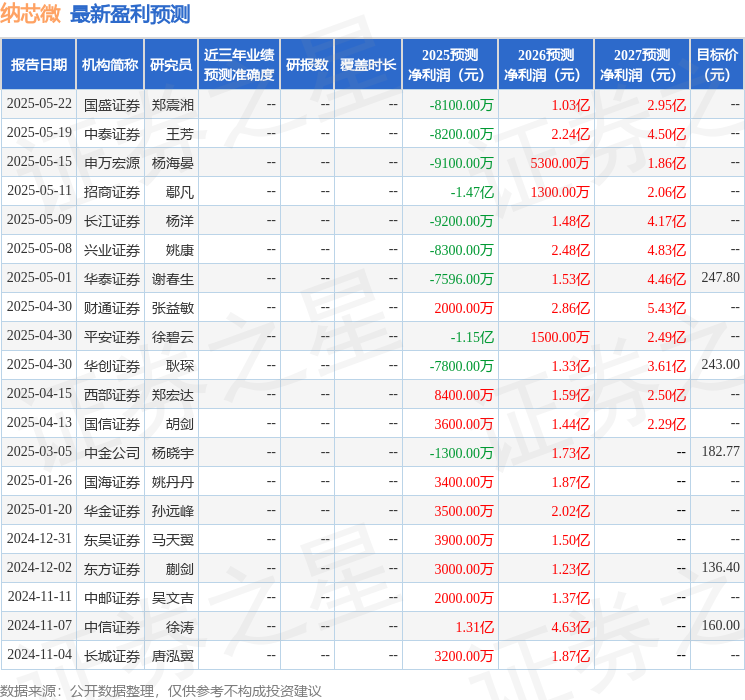Image resolution: width=745 pixels, height=700 pixels.
Task: Click the 5300.00万 forecast value
Action: (560, 163)
